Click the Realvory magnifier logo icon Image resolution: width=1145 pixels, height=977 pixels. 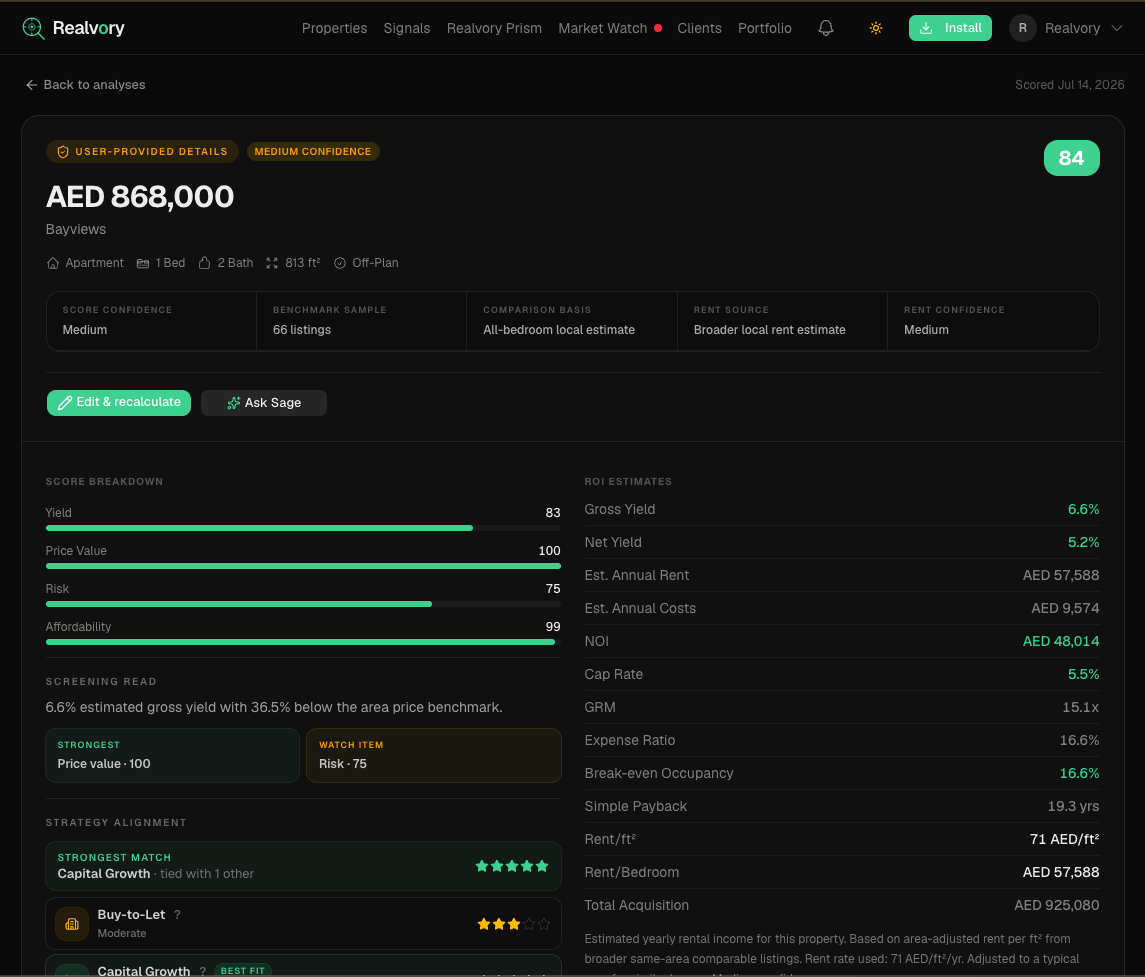pos(34,28)
